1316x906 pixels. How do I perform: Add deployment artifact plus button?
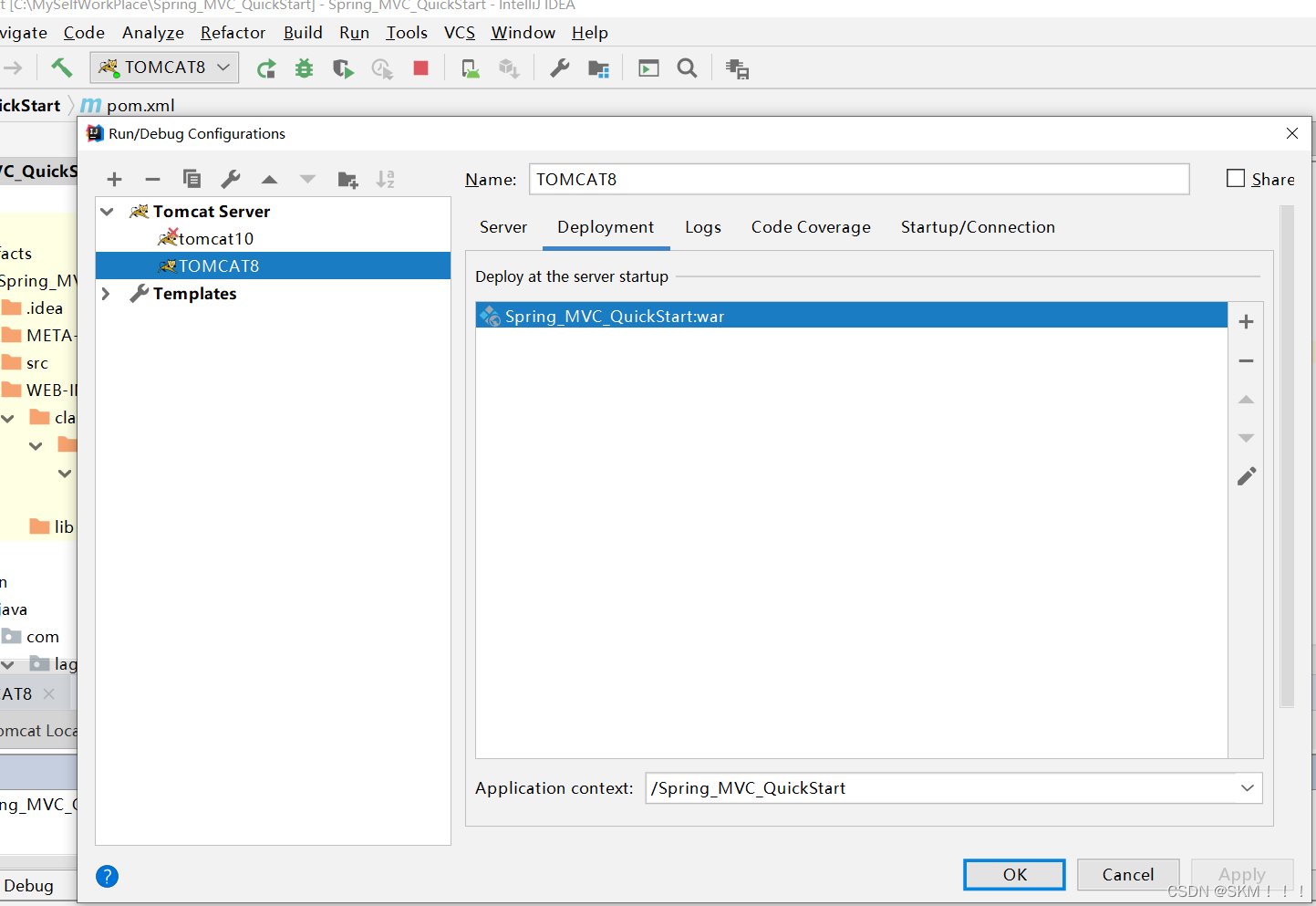[x=1246, y=321]
